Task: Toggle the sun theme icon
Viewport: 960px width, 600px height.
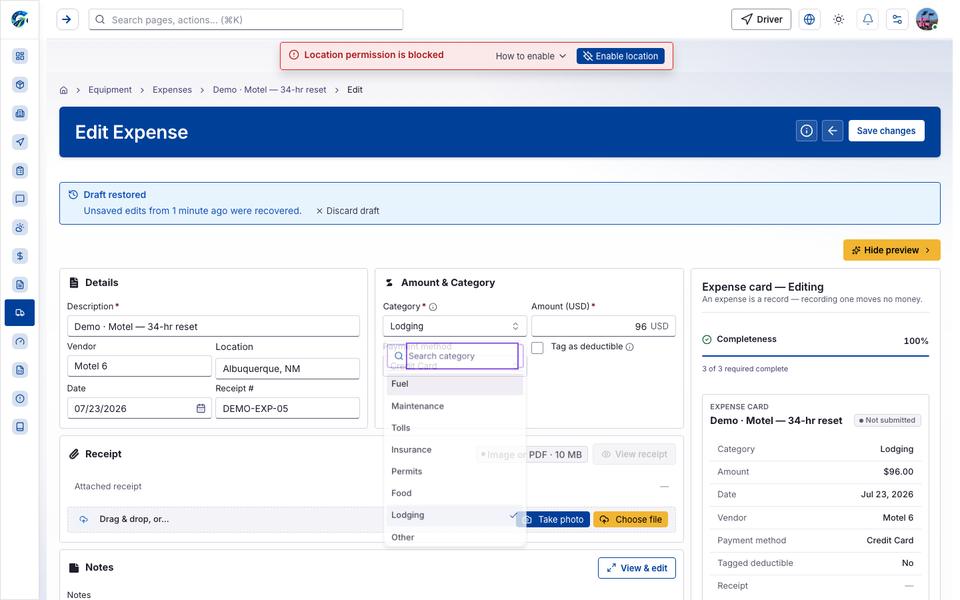Action: pyautogui.click(x=839, y=20)
